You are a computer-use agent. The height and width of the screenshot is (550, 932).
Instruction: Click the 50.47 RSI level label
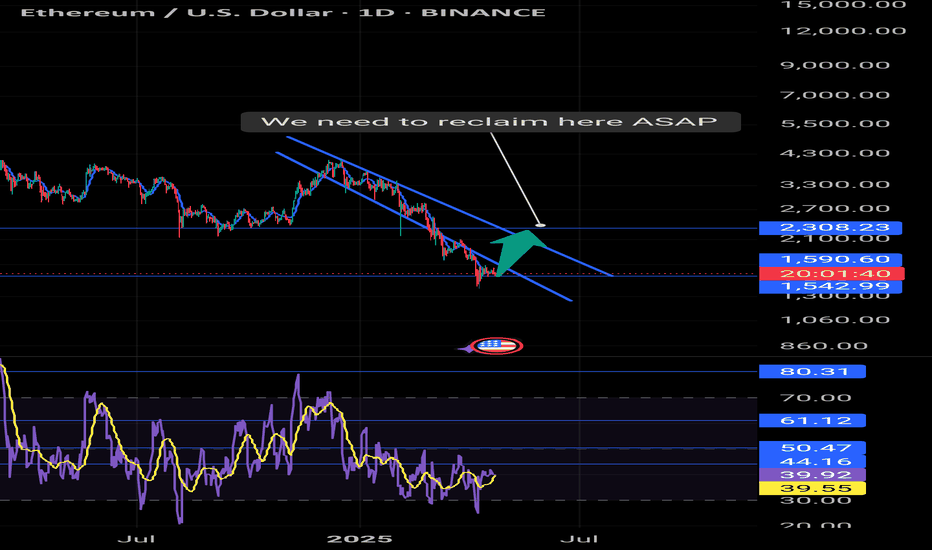pyautogui.click(x=813, y=448)
